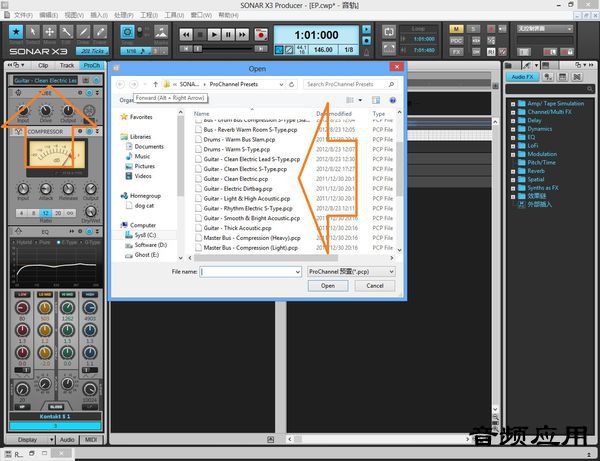
Task: Expand the Dynamics folder in browser
Action: tap(513, 129)
